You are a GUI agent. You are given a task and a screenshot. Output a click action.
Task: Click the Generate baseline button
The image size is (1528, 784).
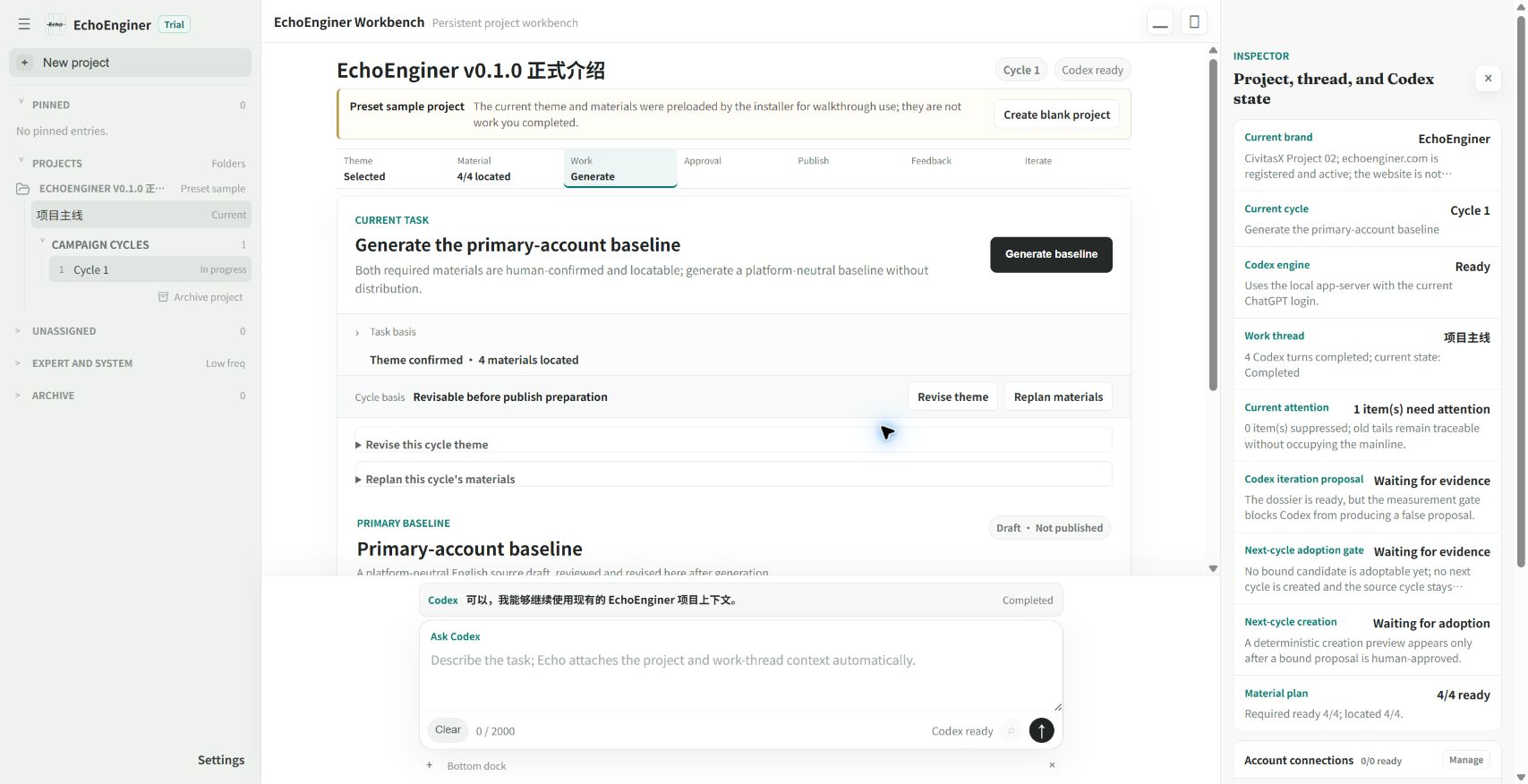click(1051, 254)
